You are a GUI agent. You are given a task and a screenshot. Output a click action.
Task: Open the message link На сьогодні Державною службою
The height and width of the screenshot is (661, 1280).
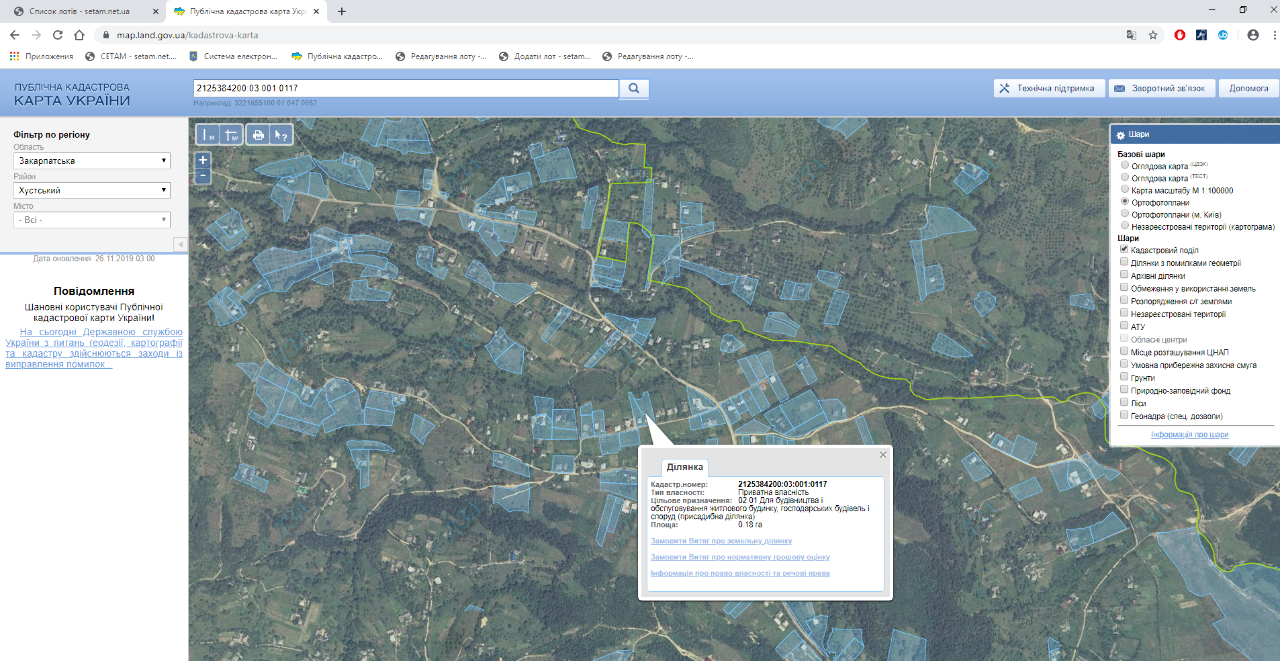click(94, 348)
